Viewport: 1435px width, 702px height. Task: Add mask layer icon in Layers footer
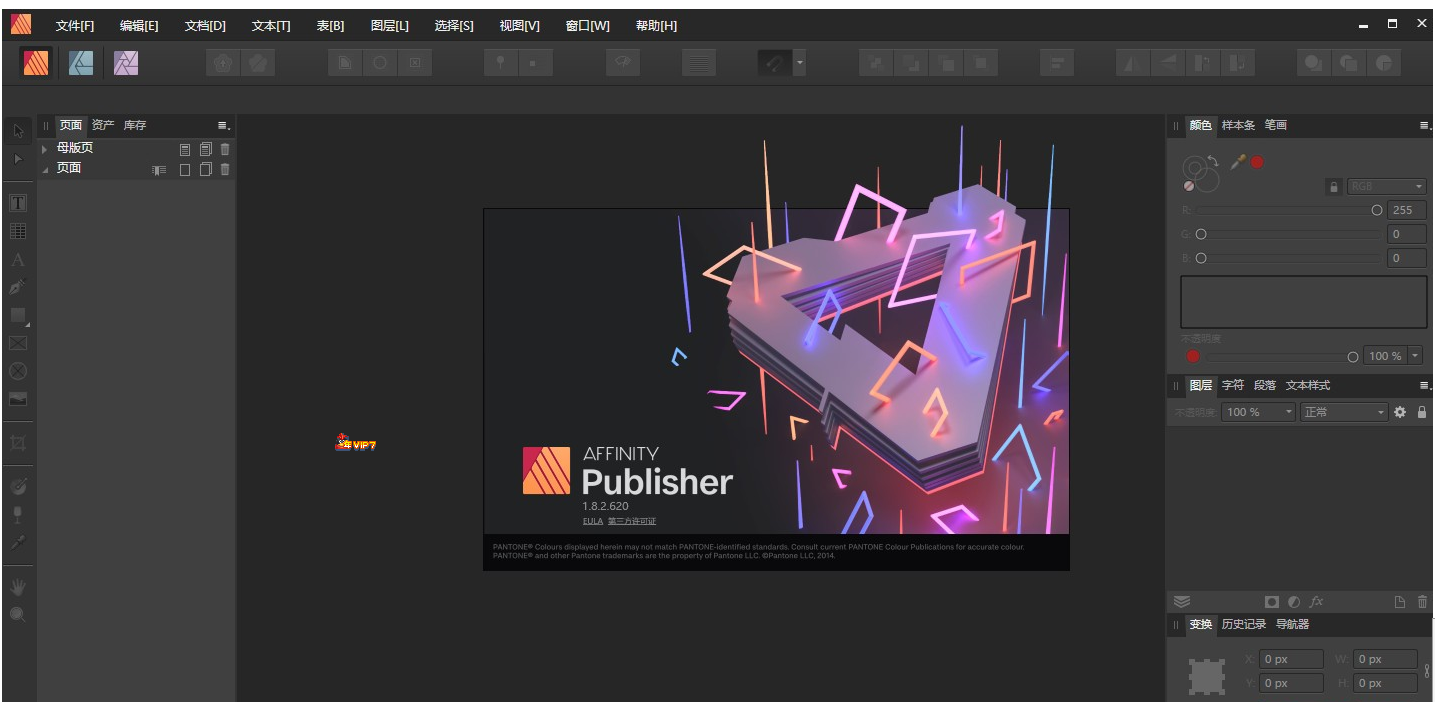[x=1272, y=602]
